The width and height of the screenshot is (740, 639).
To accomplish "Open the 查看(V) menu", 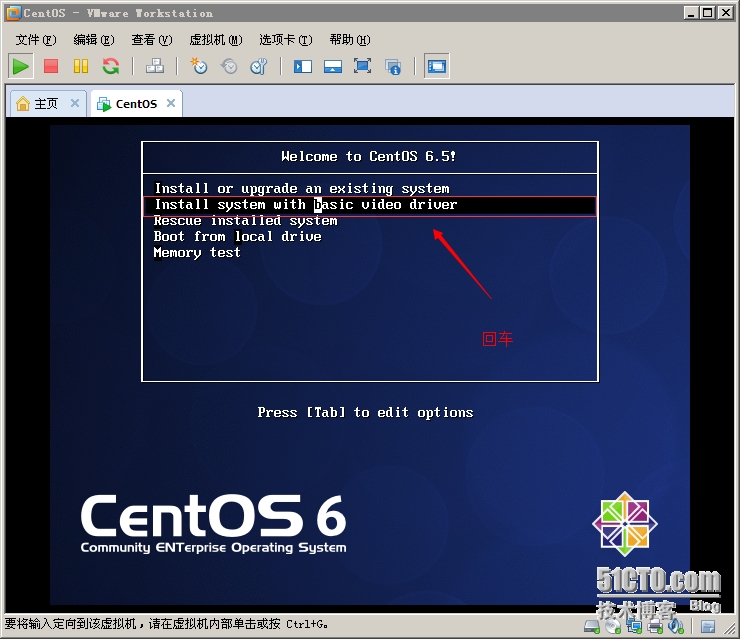I will tap(152, 40).
